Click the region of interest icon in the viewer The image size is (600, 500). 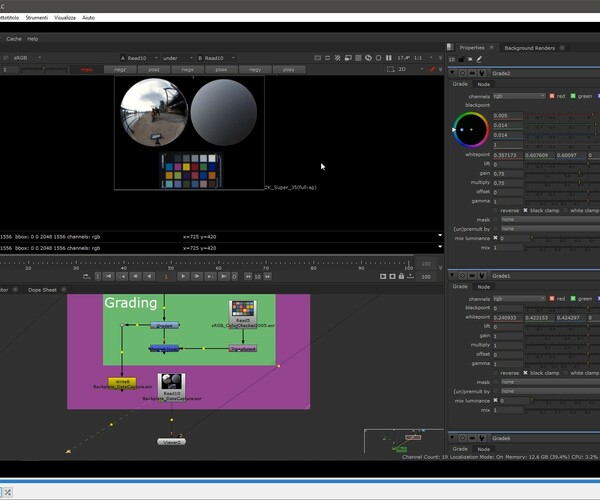[x=391, y=69]
